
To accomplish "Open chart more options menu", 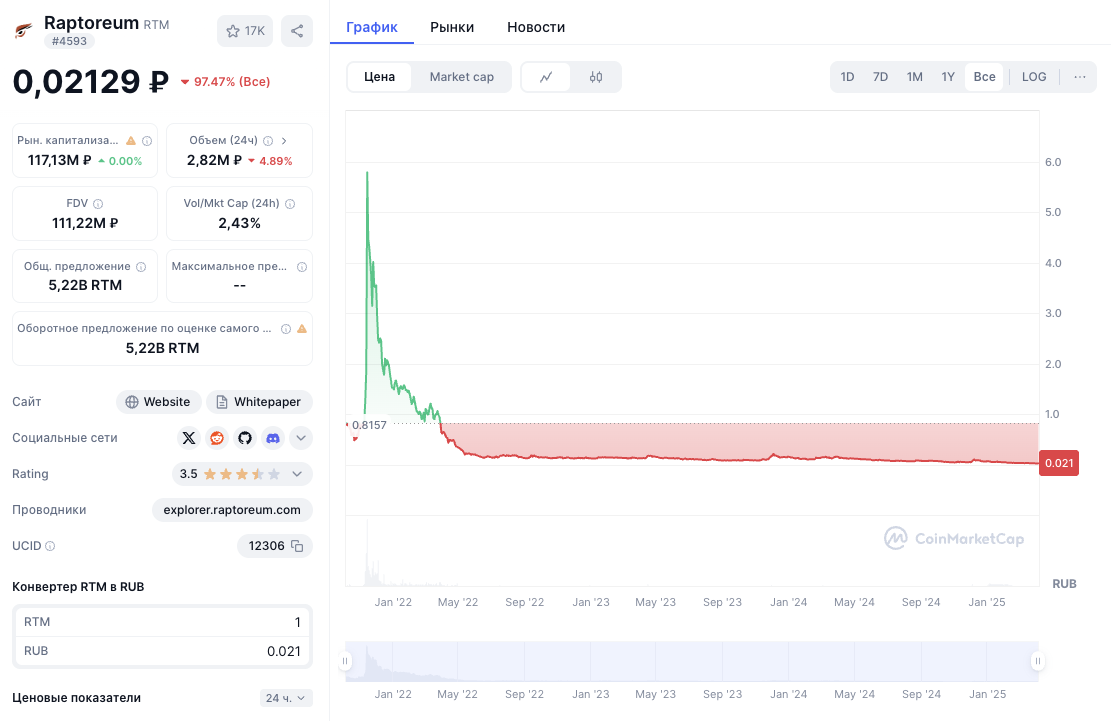I will (x=1079, y=77).
